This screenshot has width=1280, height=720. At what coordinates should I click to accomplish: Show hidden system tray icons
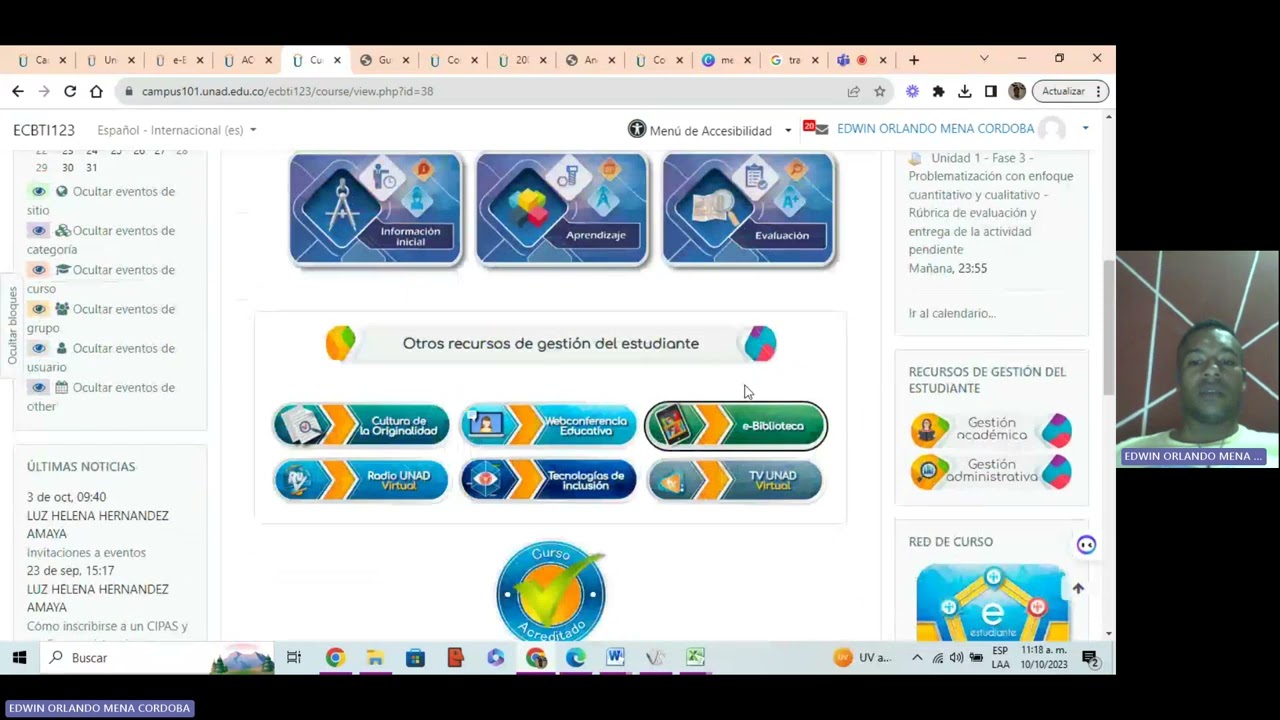coord(917,657)
